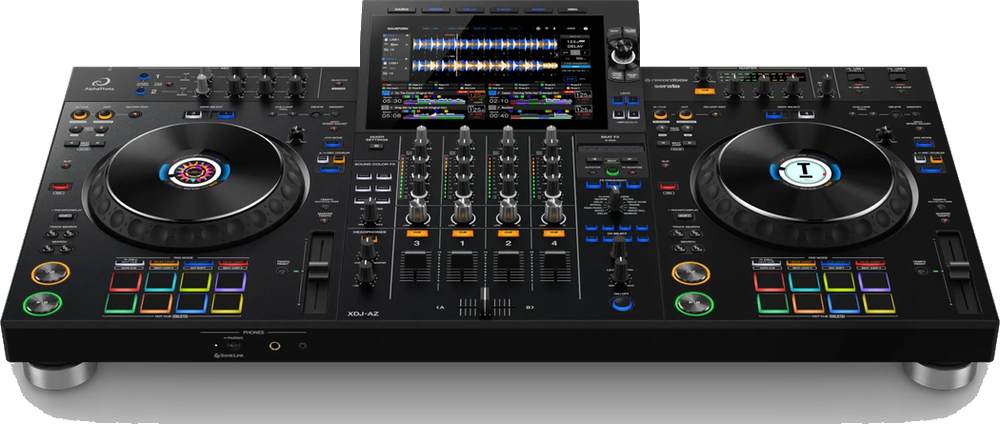The image size is (1000, 424).
Task: Tap the red performance pad on left deck
Action: (125, 281)
